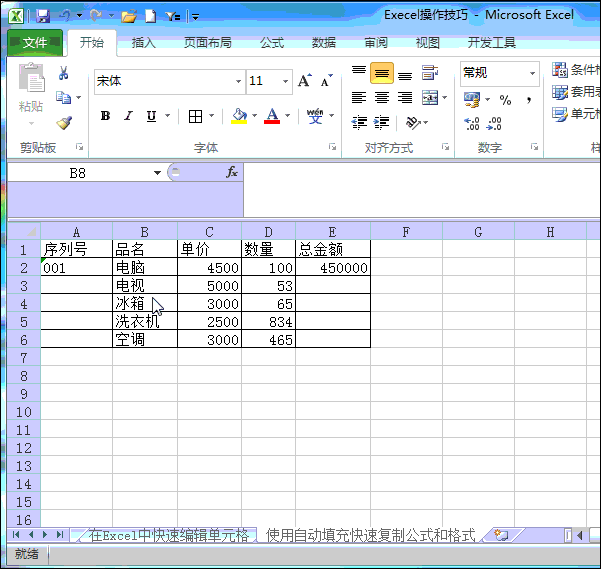
Task: Click the Copy icon in clipboard group
Action: (63, 97)
